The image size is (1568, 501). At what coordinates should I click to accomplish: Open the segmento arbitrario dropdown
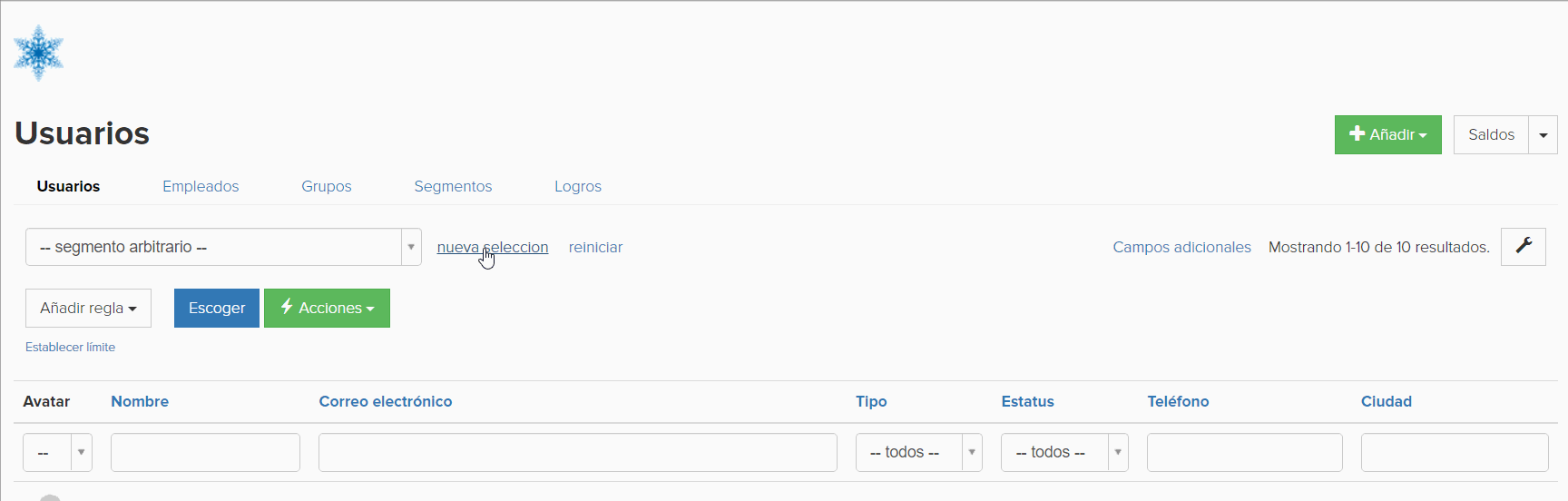tap(223, 247)
